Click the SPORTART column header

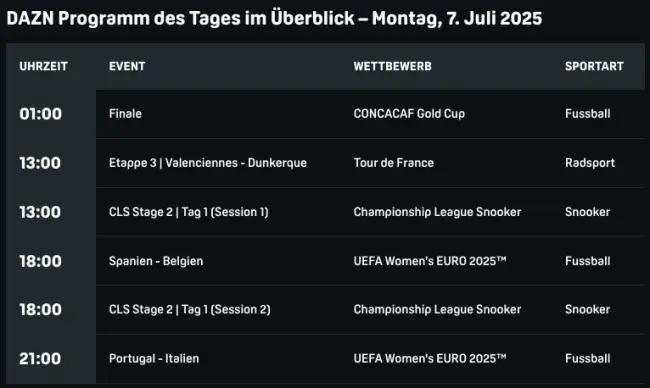pyautogui.click(x=594, y=66)
